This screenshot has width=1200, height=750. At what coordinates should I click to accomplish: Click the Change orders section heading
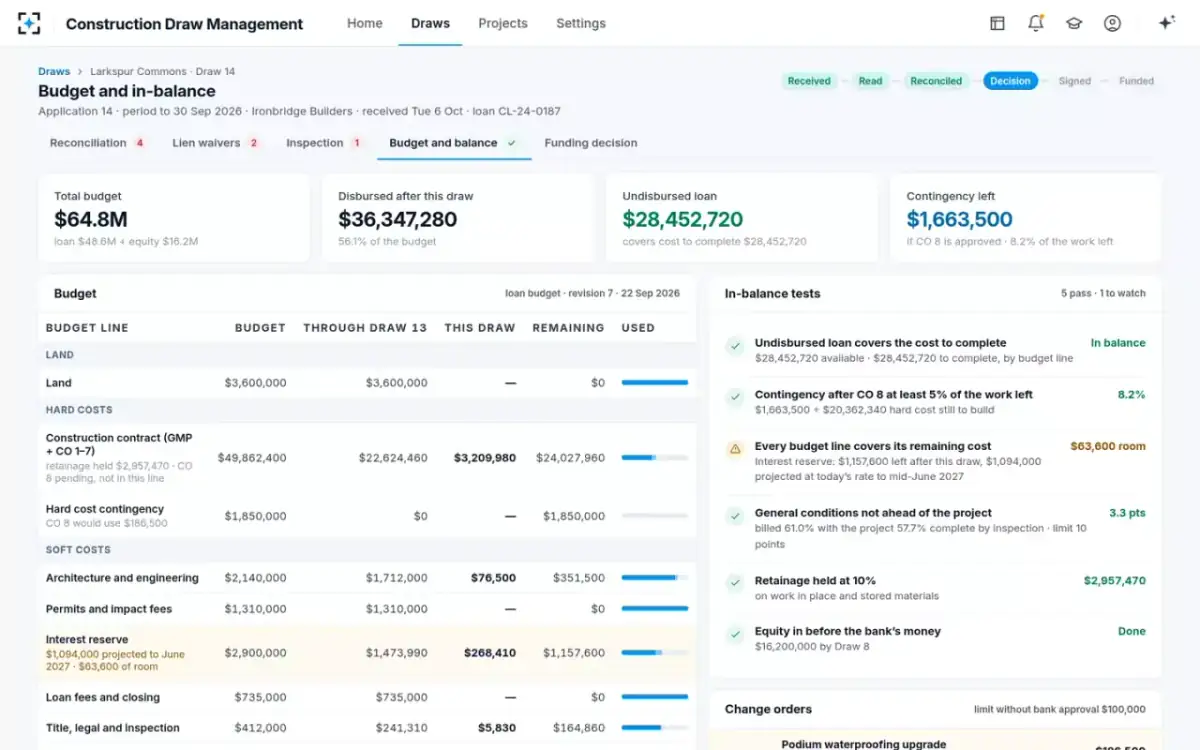click(768, 709)
